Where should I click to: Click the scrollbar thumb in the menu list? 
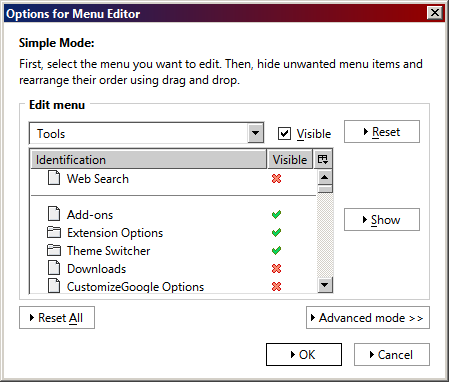pyautogui.click(x=325, y=189)
